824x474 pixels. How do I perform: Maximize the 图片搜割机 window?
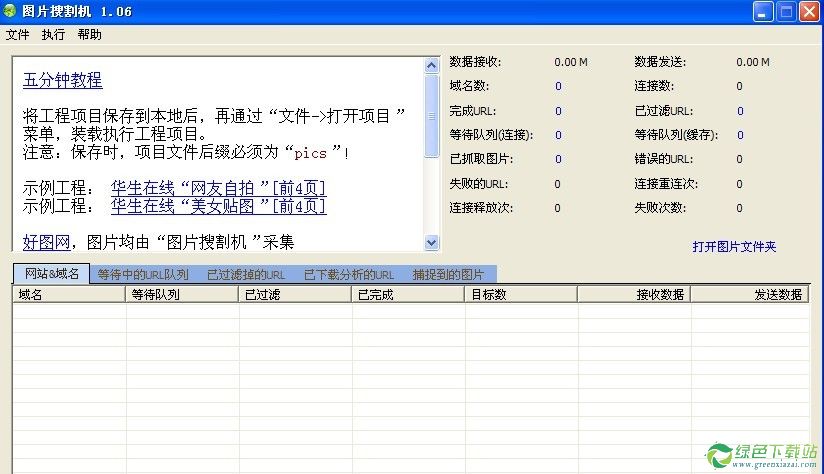[x=785, y=12]
